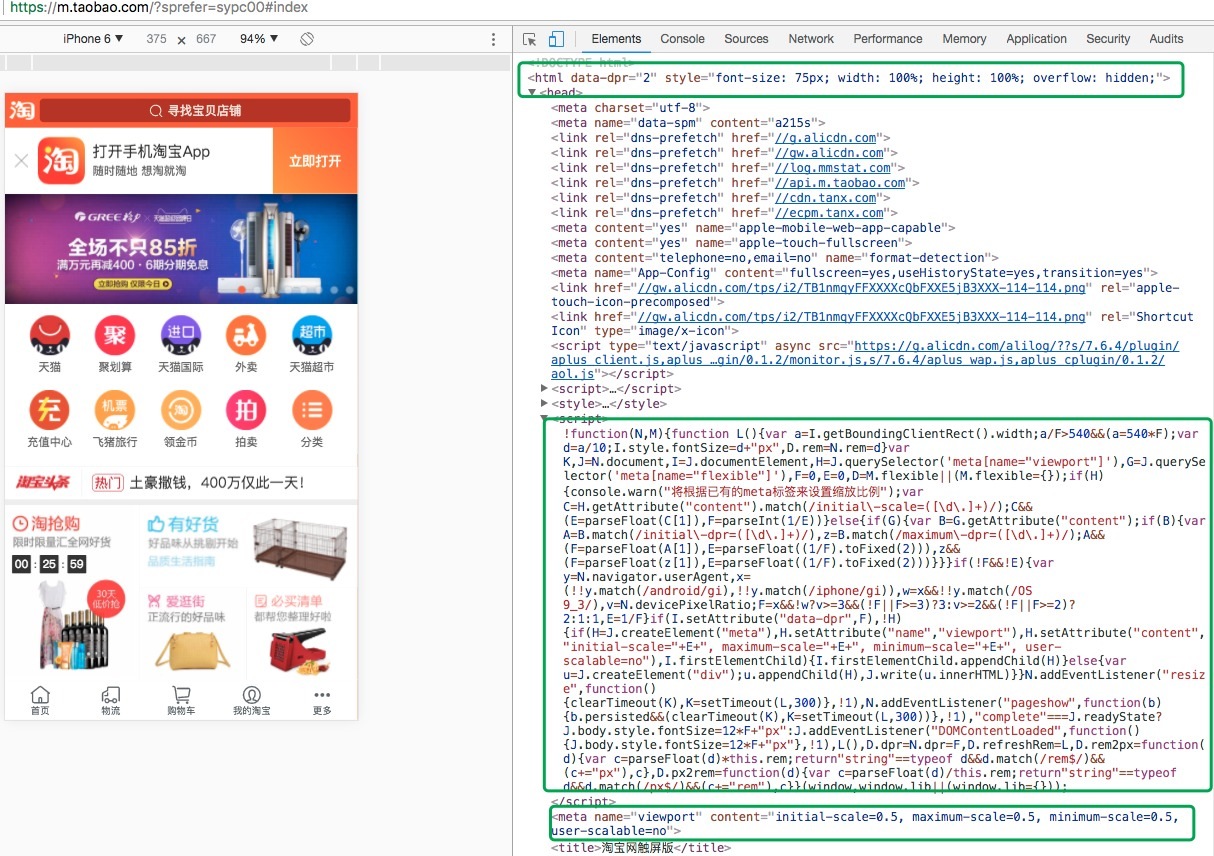Select the Memory tab

964,39
